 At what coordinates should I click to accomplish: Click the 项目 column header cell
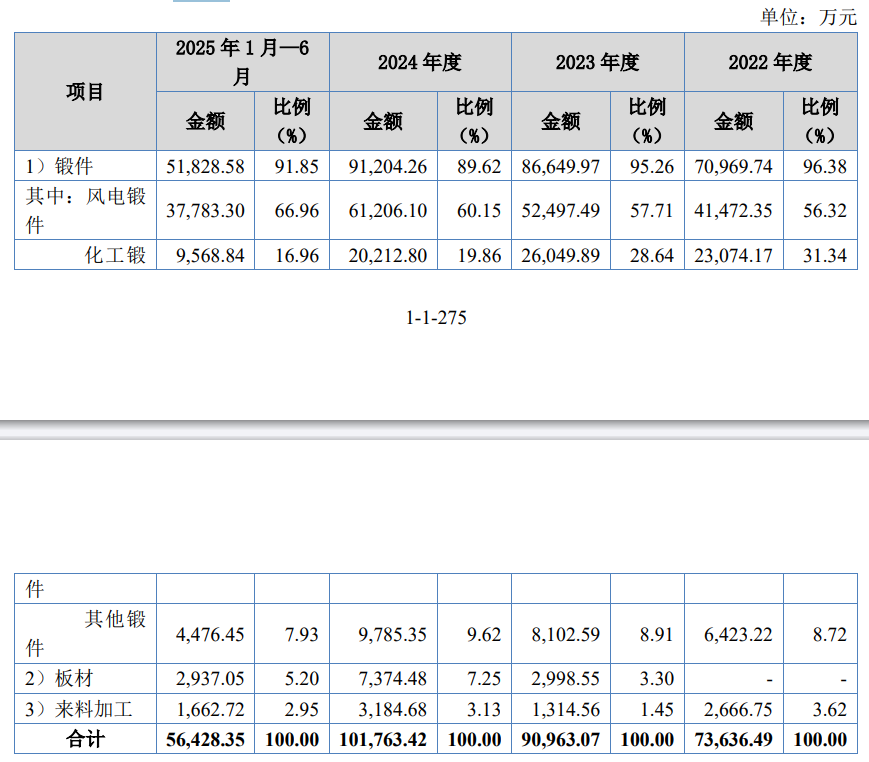(x=85, y=92)
